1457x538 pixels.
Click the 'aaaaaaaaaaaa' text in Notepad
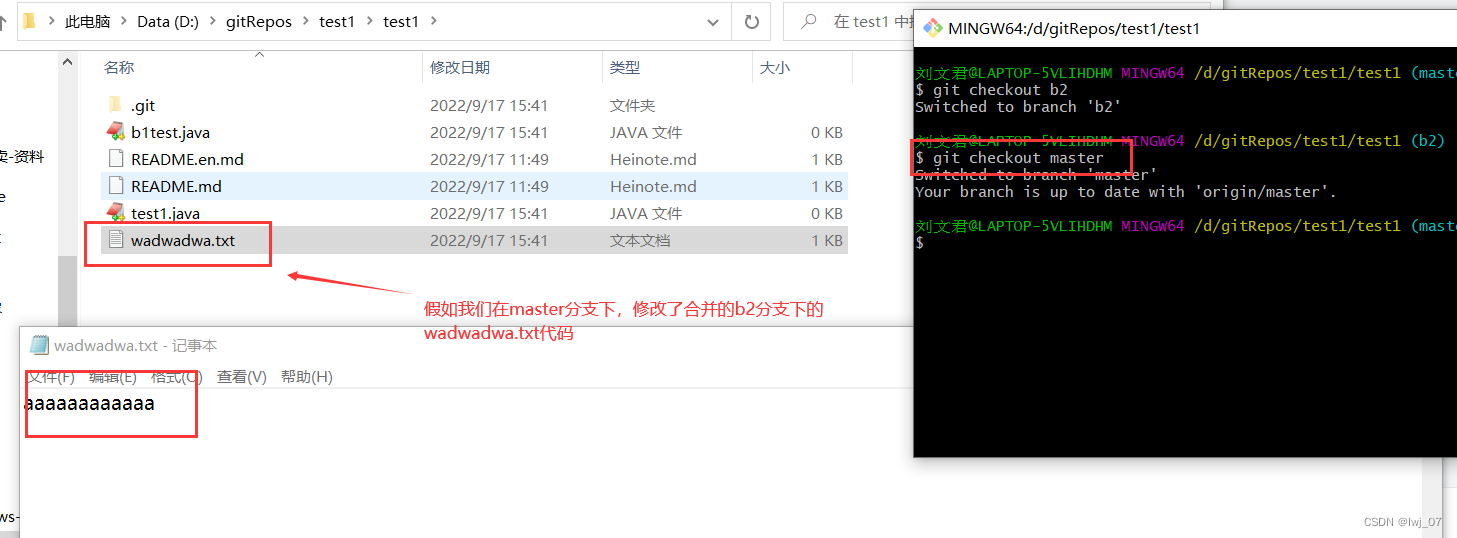(89, 404)
